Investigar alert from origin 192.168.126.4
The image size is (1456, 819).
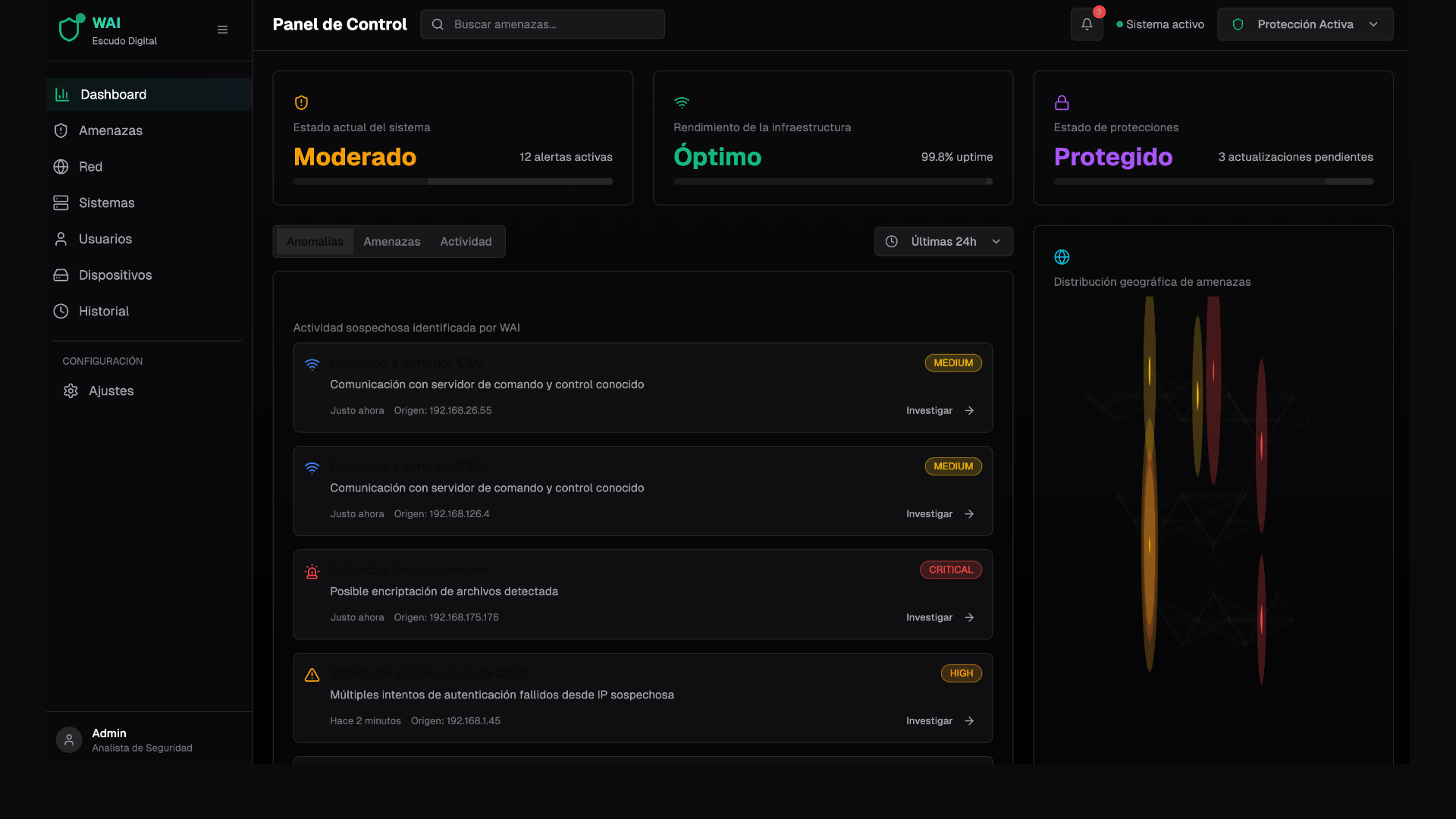click(x=940, y=513)
